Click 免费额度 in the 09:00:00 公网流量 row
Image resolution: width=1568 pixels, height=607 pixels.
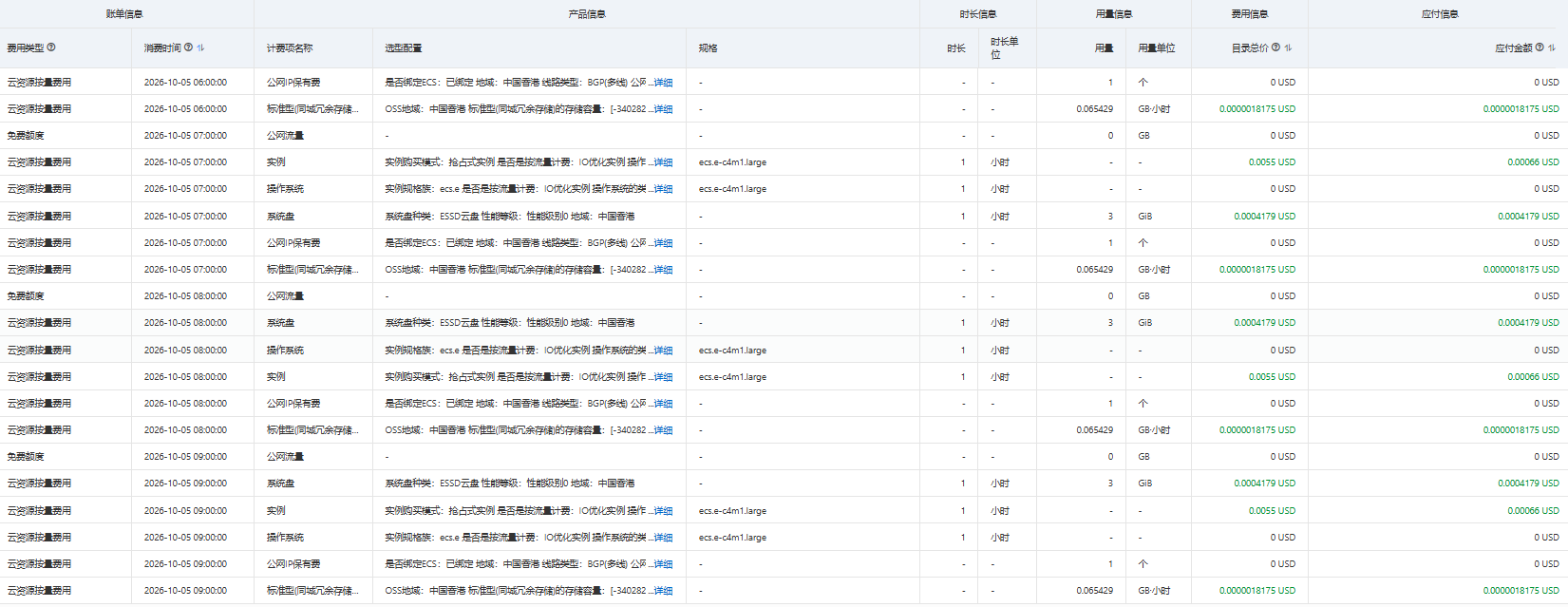pos(26,457)
